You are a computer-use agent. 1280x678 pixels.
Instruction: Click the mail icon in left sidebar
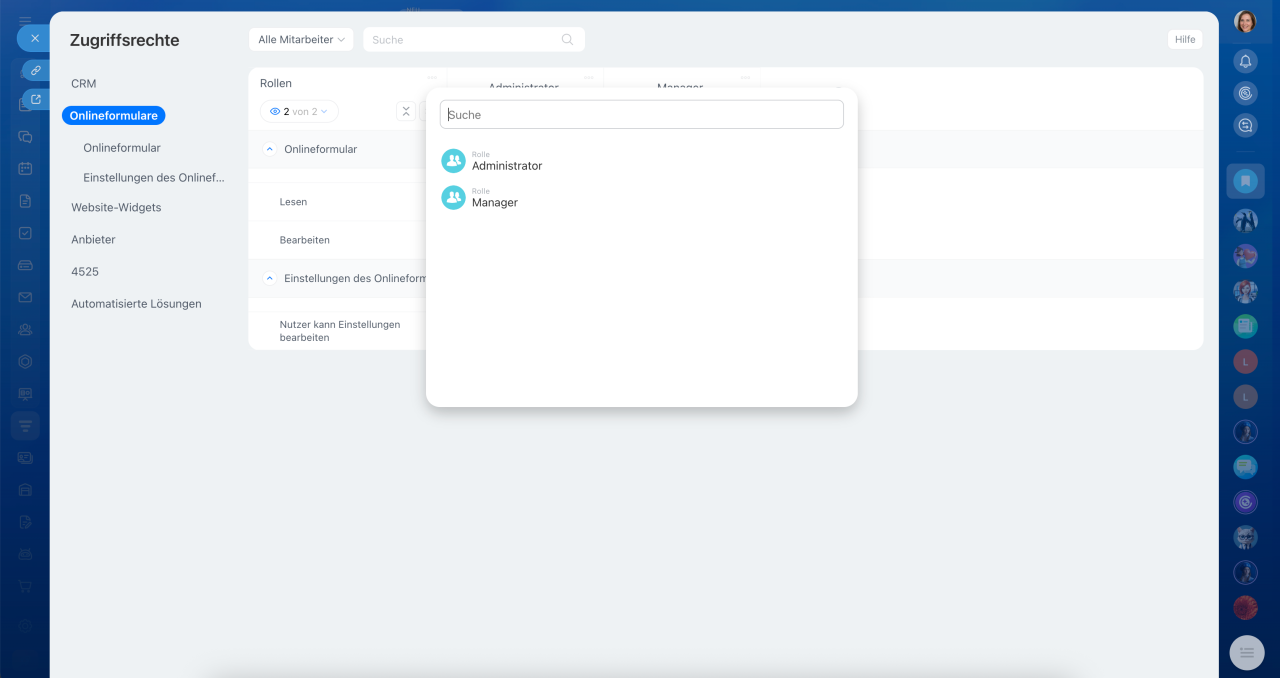[25, 297]
